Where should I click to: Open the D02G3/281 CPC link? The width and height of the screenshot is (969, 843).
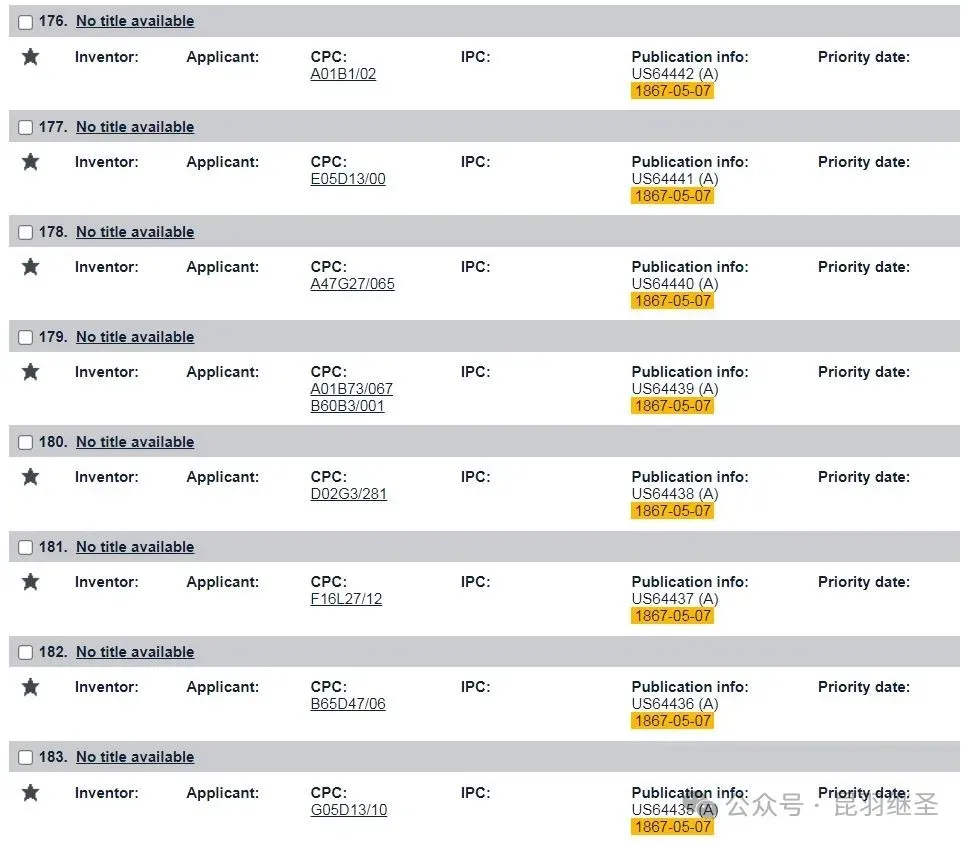pos(348,494)
